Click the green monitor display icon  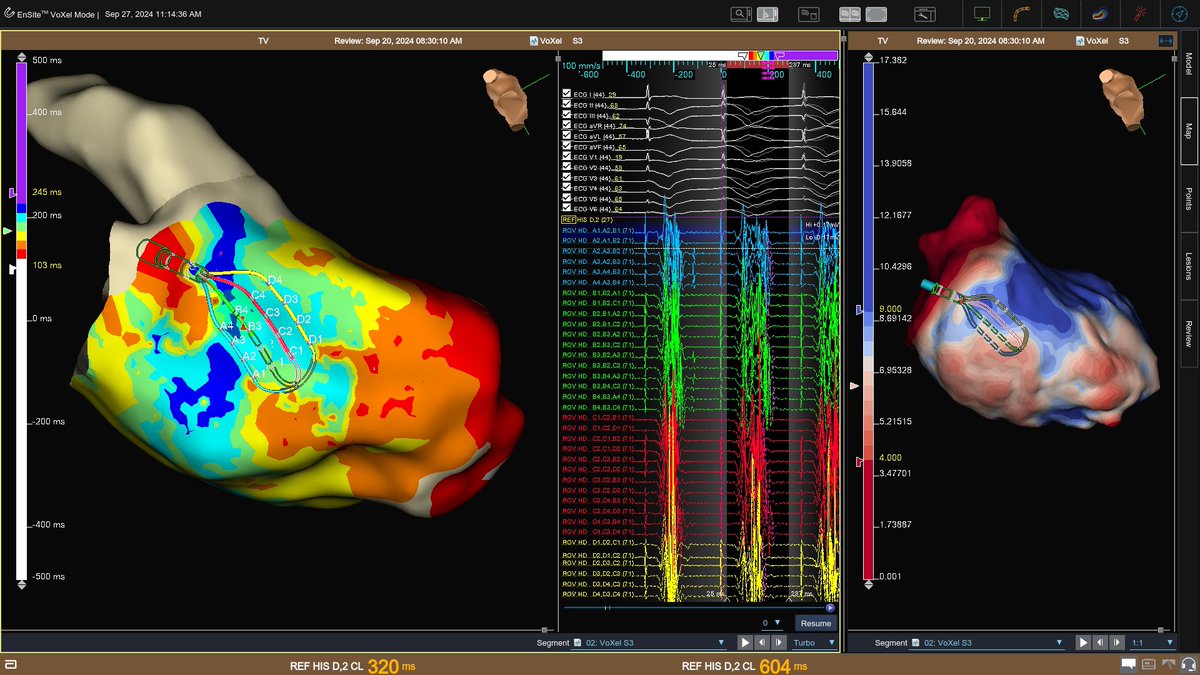[x=982, y=14]
